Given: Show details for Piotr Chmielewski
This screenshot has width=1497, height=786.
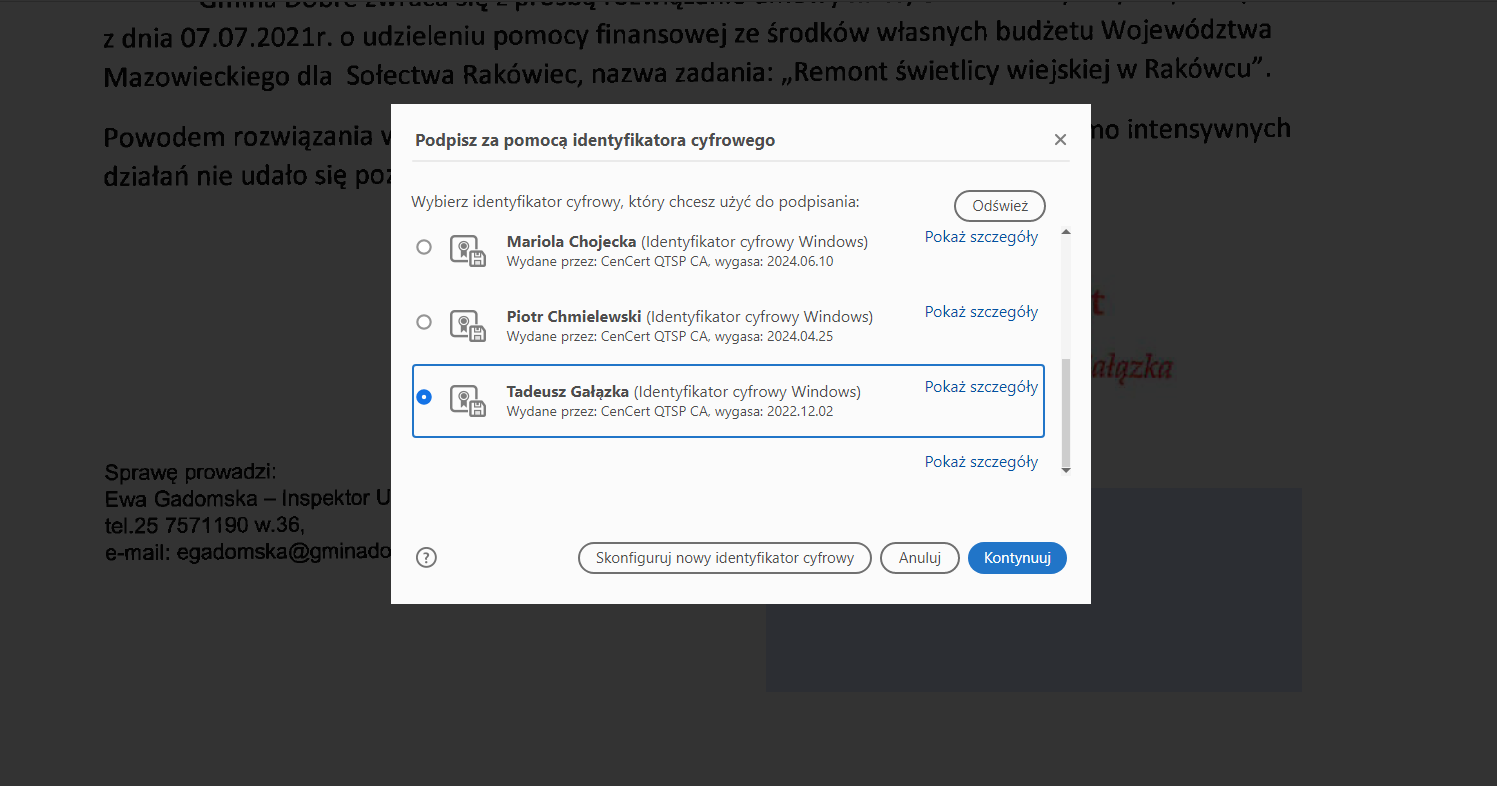Looking at the screenshot, I should tap(981, 312).
